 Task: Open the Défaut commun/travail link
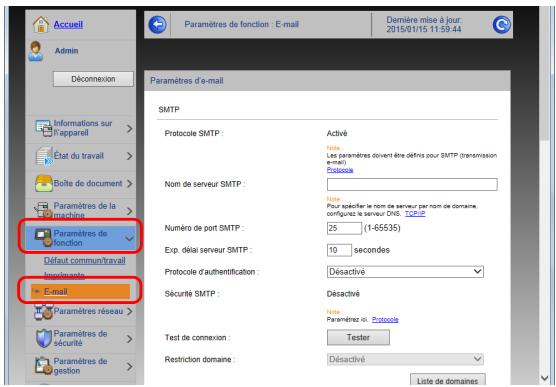pyautogui.click(x=85, y=260)
